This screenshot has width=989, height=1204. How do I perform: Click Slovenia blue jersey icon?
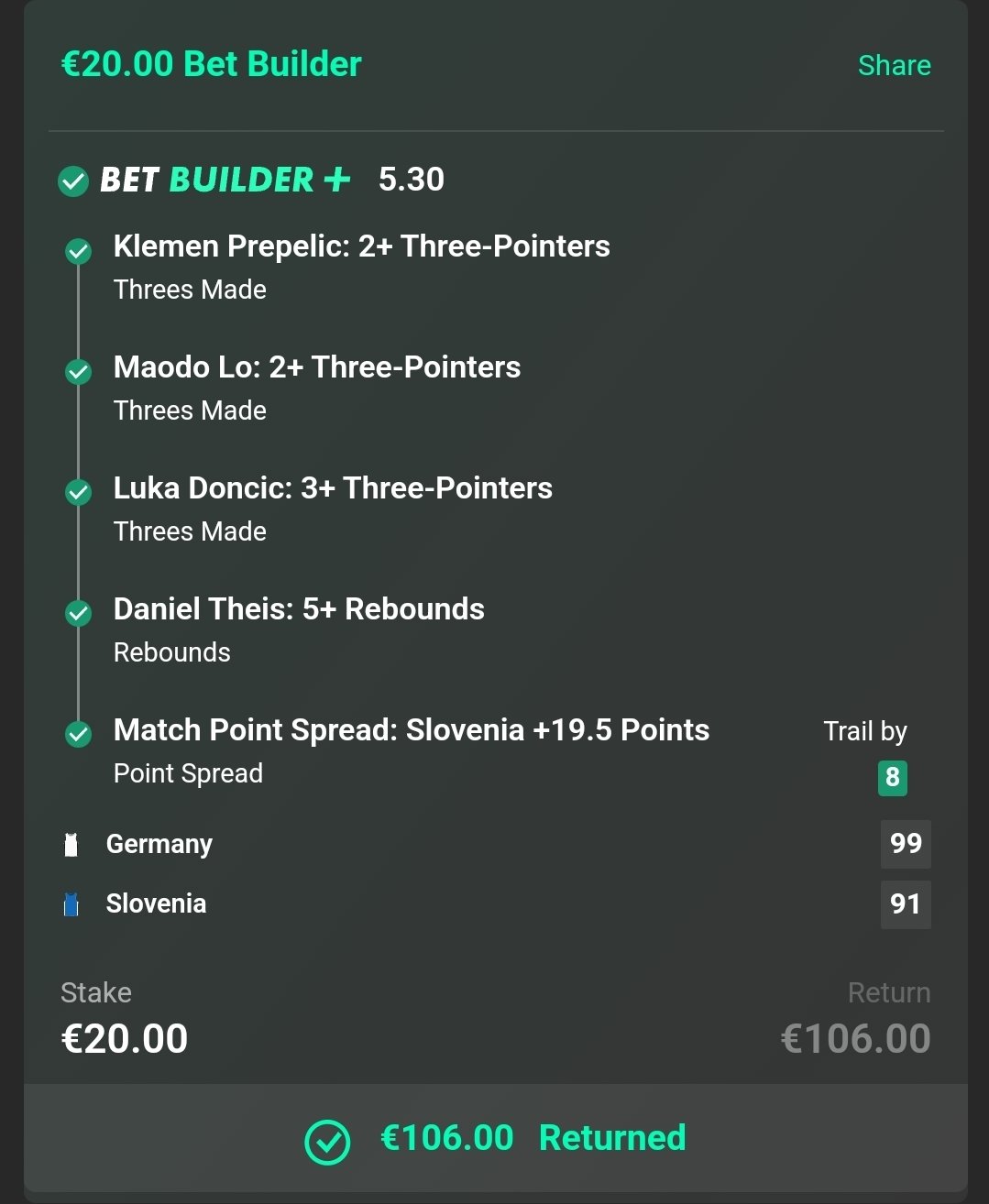click(x=71, y=904)
